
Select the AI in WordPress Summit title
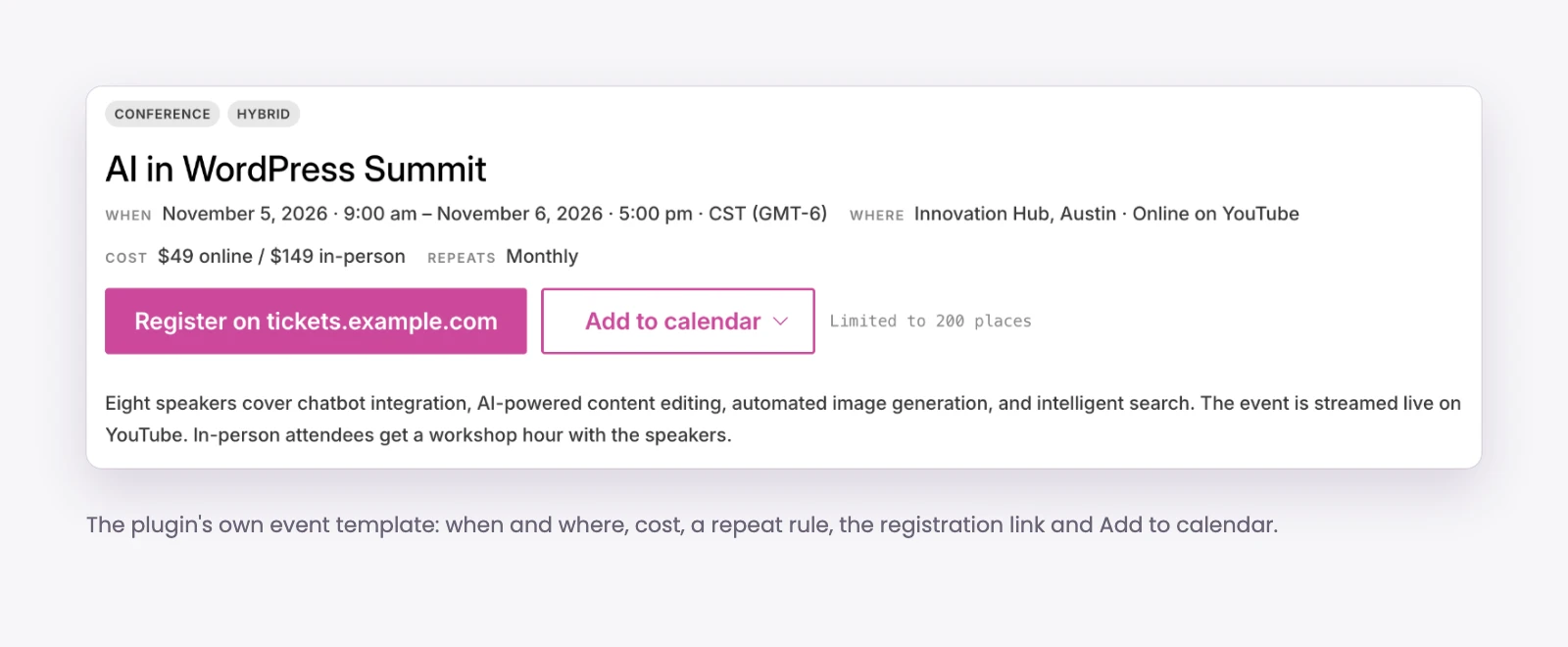296,170
